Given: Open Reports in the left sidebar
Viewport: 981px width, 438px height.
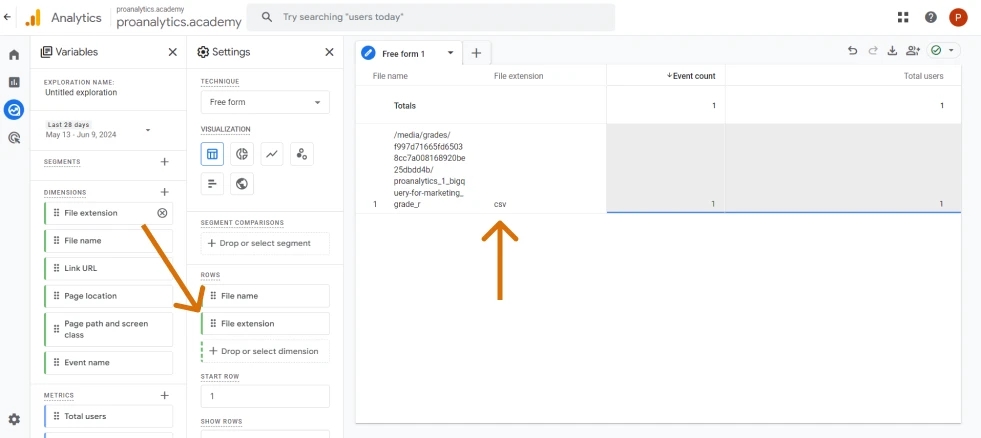Looking at the screenshot, I should pos(14,82).
